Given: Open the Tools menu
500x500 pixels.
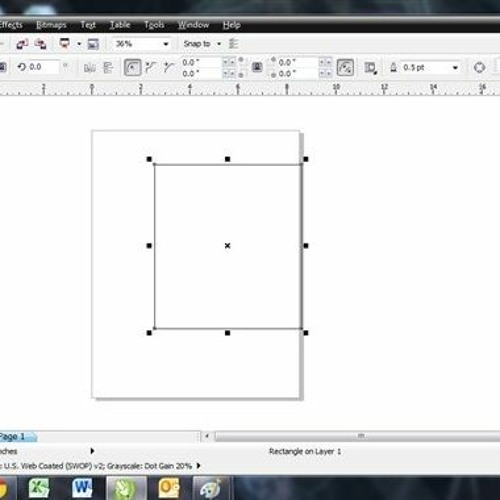Looking at the screenshot, I should pos(154,25).
